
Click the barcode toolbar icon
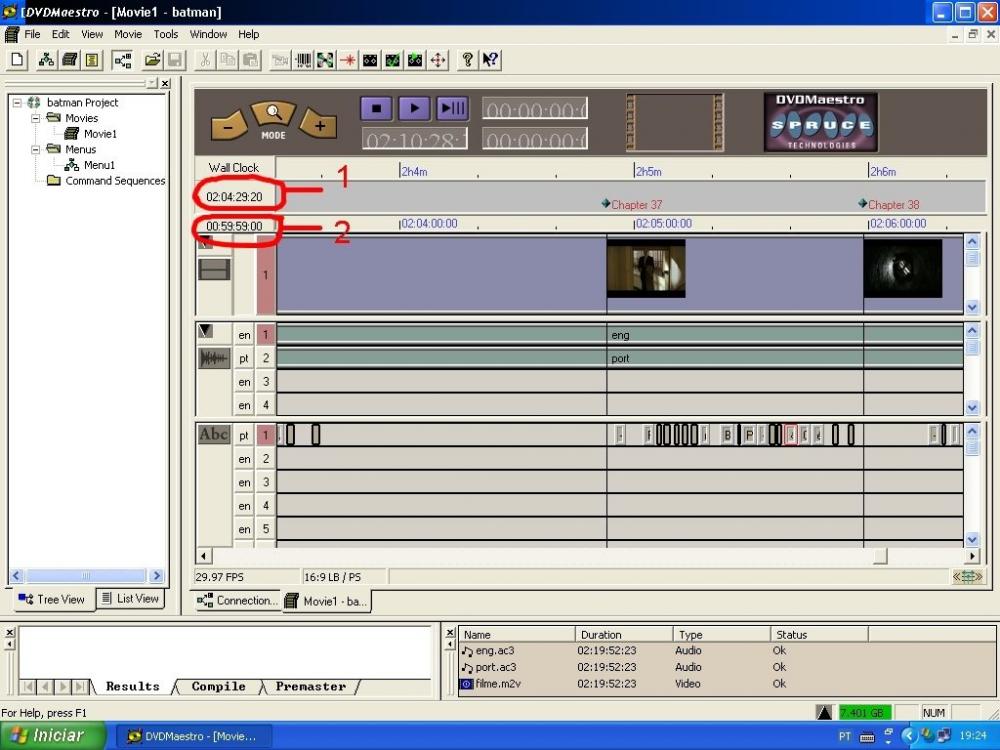point(303,60)
